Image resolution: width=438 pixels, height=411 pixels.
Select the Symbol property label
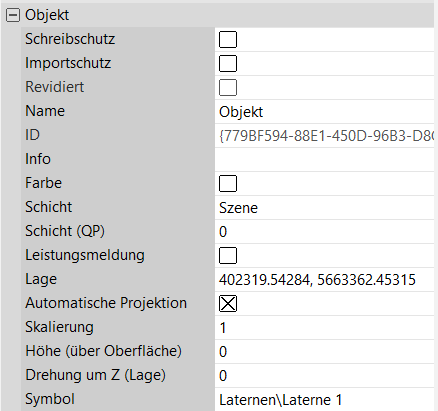coord(50,399)
